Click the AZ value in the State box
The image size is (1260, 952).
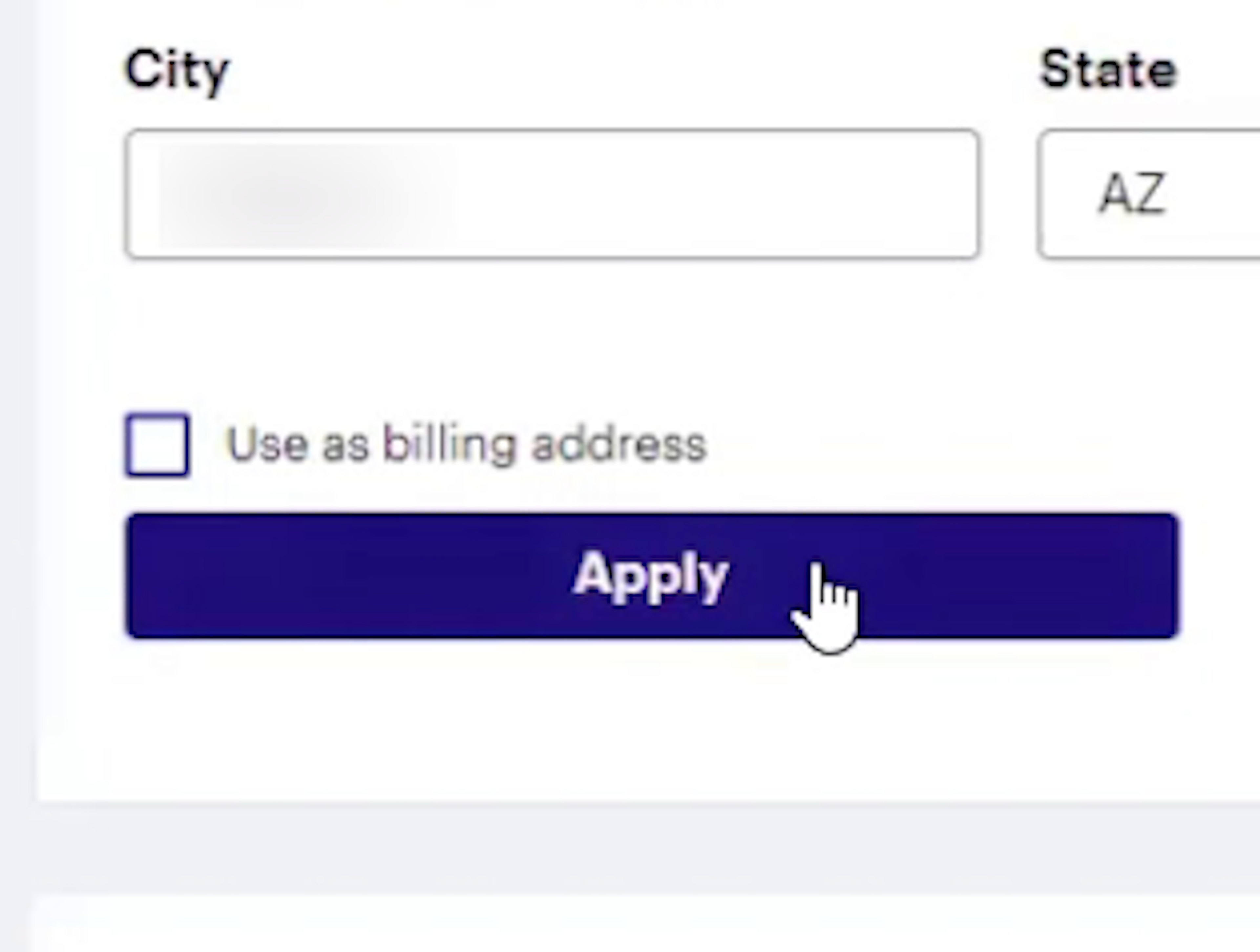pyautogui.click(x=1131, y=194)
